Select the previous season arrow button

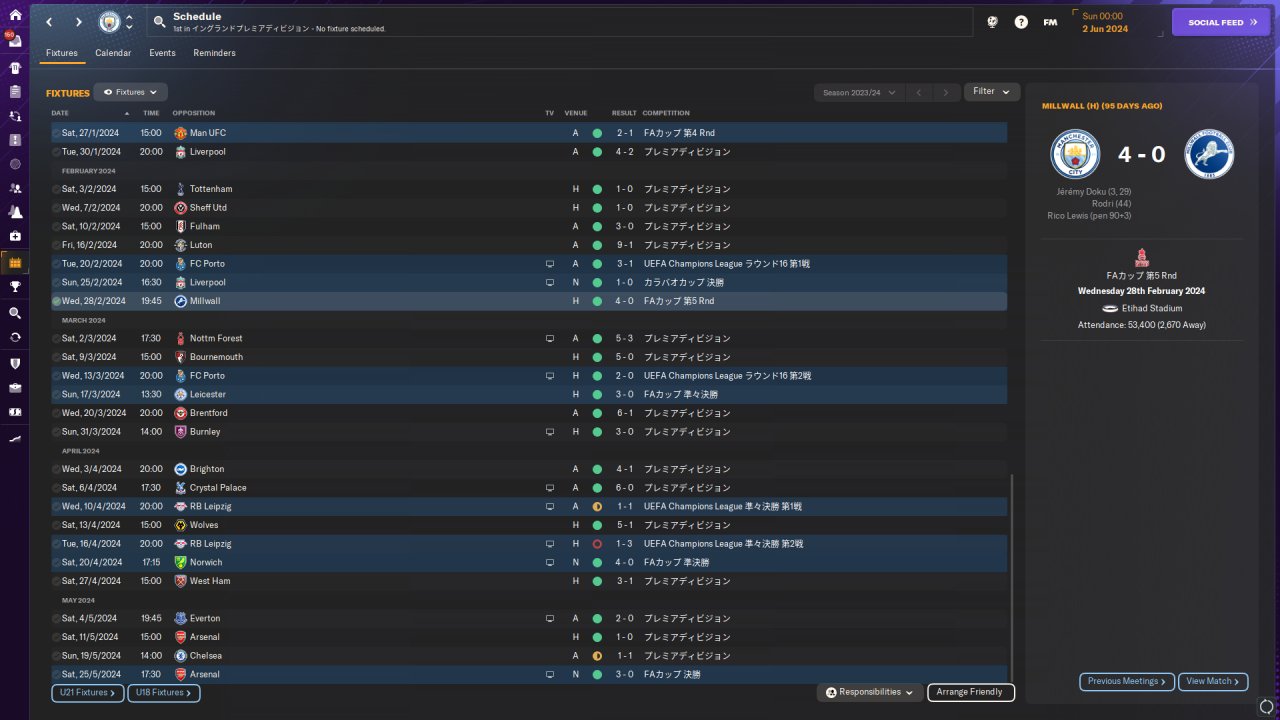919,93
